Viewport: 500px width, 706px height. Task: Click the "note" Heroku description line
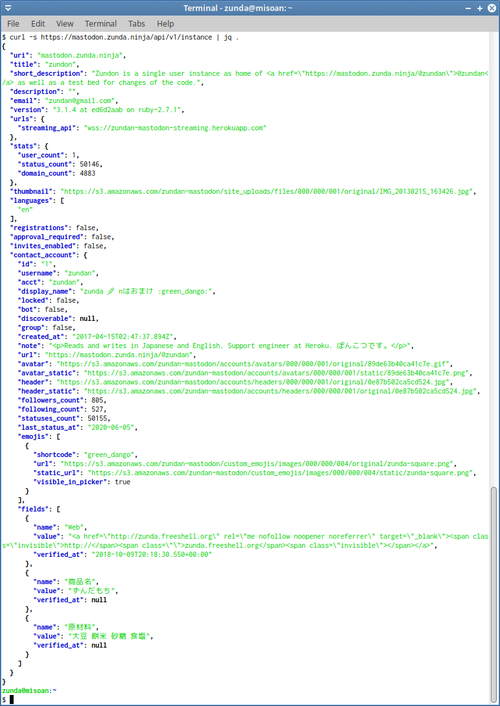(216, 346)
